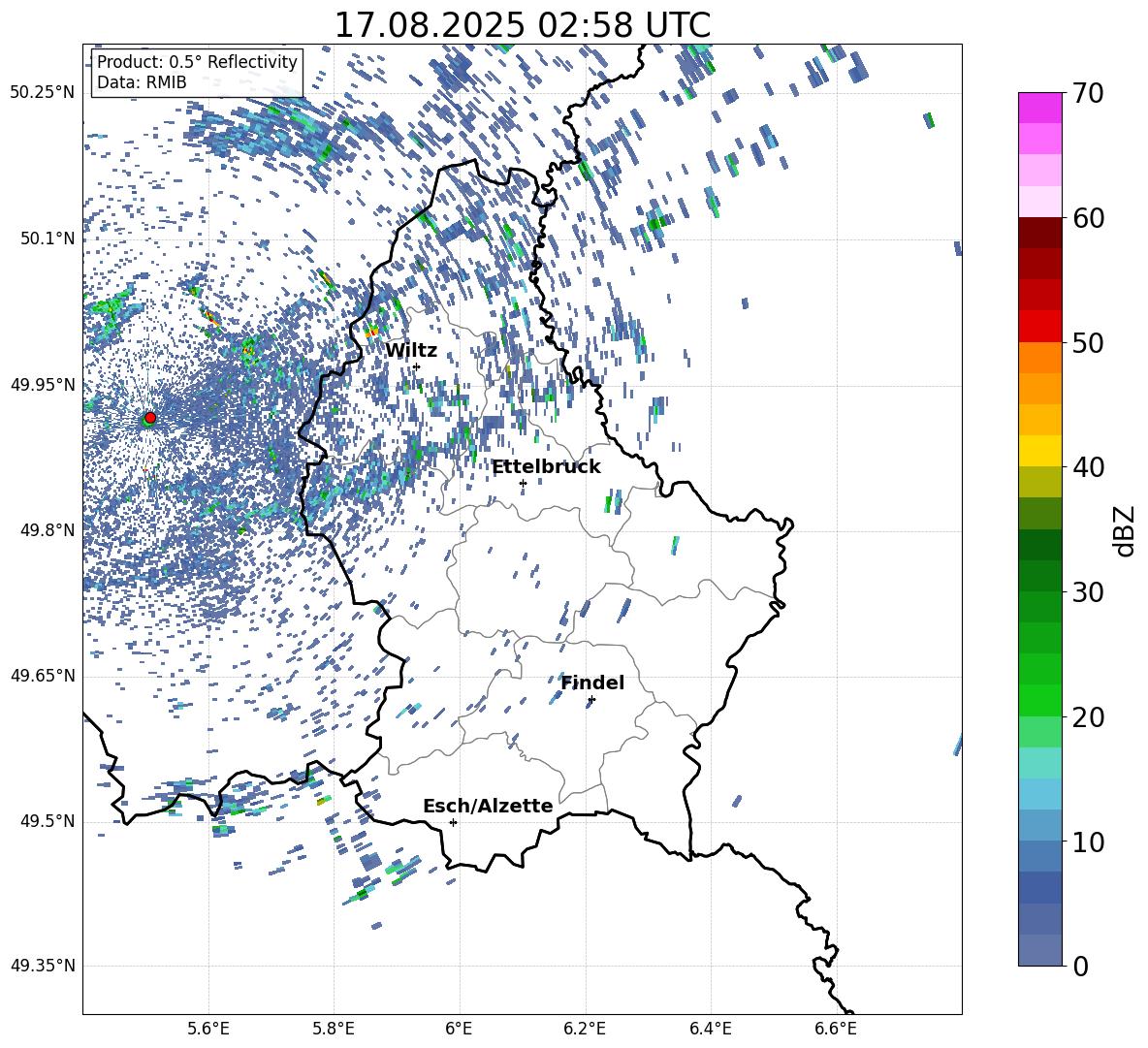Click the 50.25°N latitude label

43,93
